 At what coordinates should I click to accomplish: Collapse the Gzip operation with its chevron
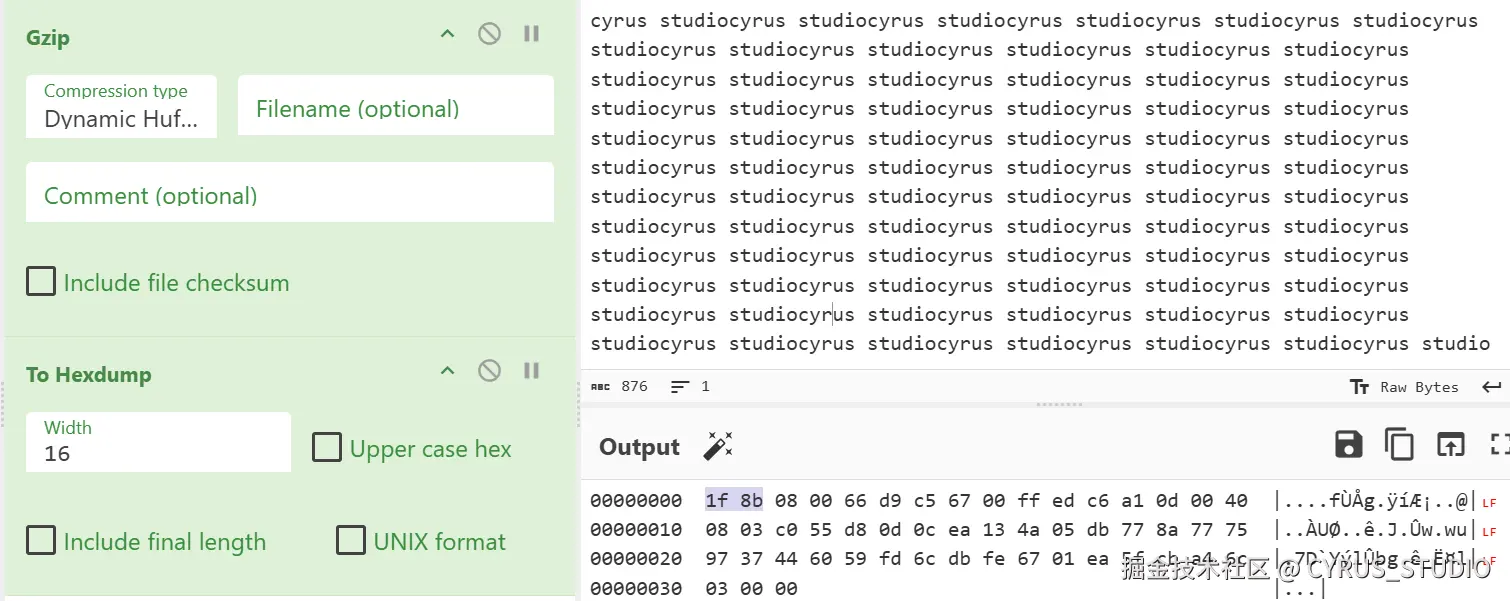pyautogui.click(x=447, y=34)
